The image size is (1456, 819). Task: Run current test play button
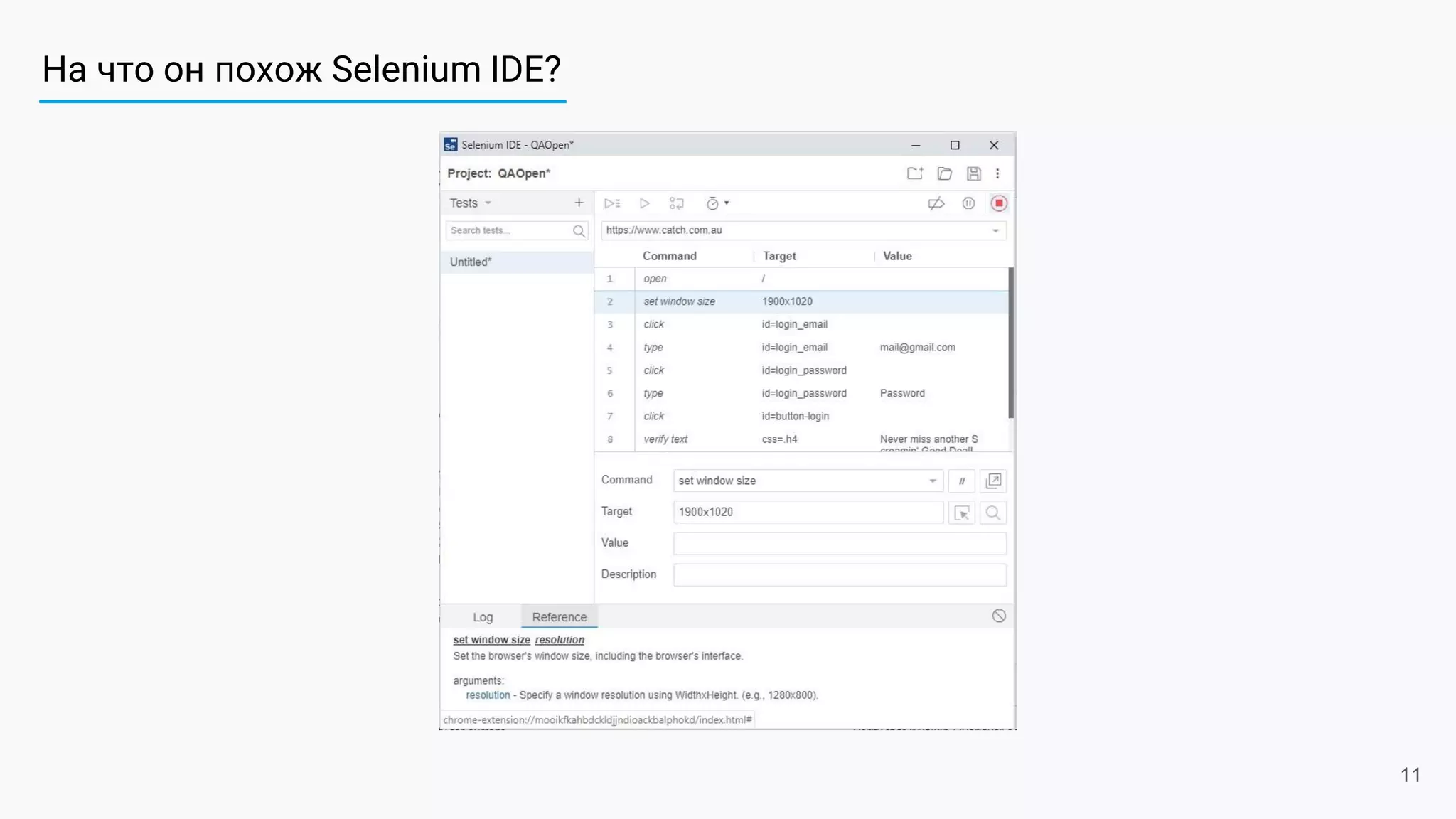point(644,203)
